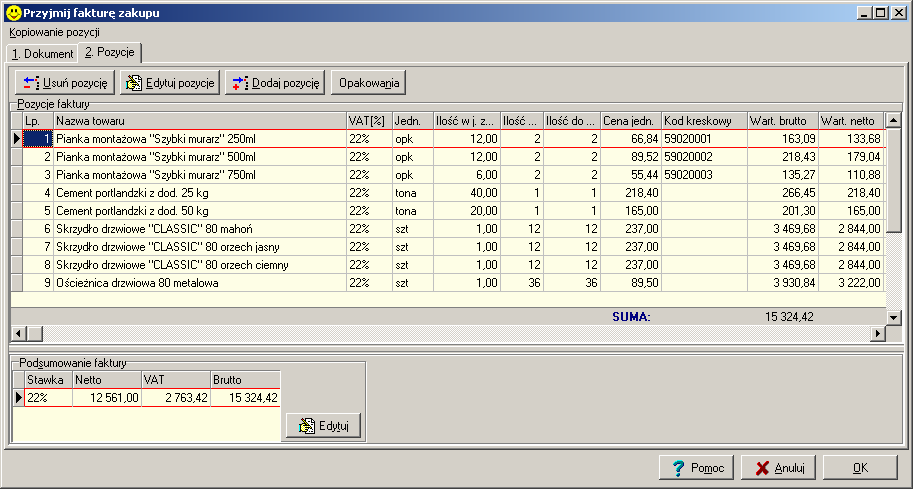Click net value cell 3 222,00
Screen dimensions: 913x489
coord(851,284)
